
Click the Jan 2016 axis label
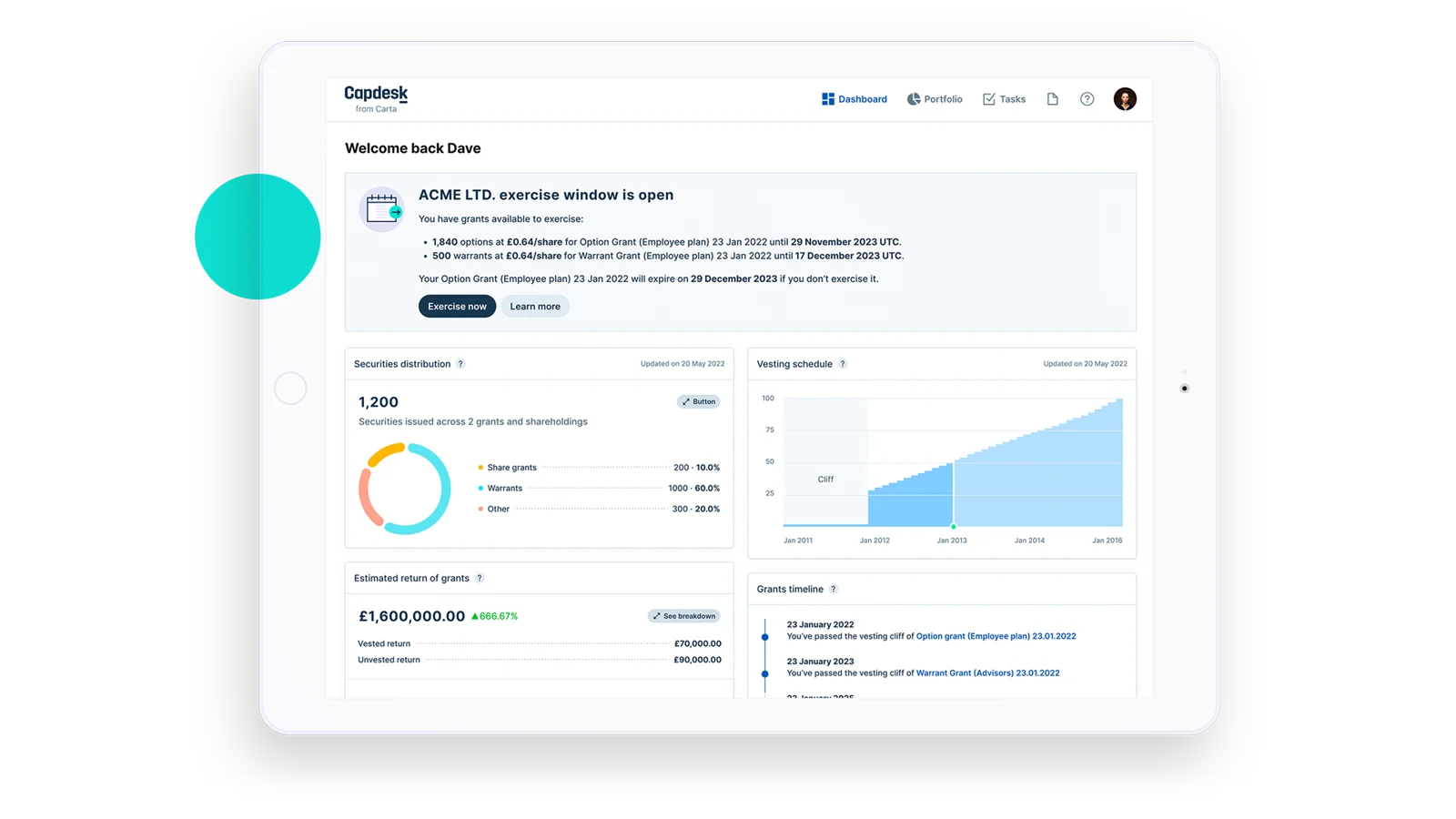click(x=1107, y=541)
